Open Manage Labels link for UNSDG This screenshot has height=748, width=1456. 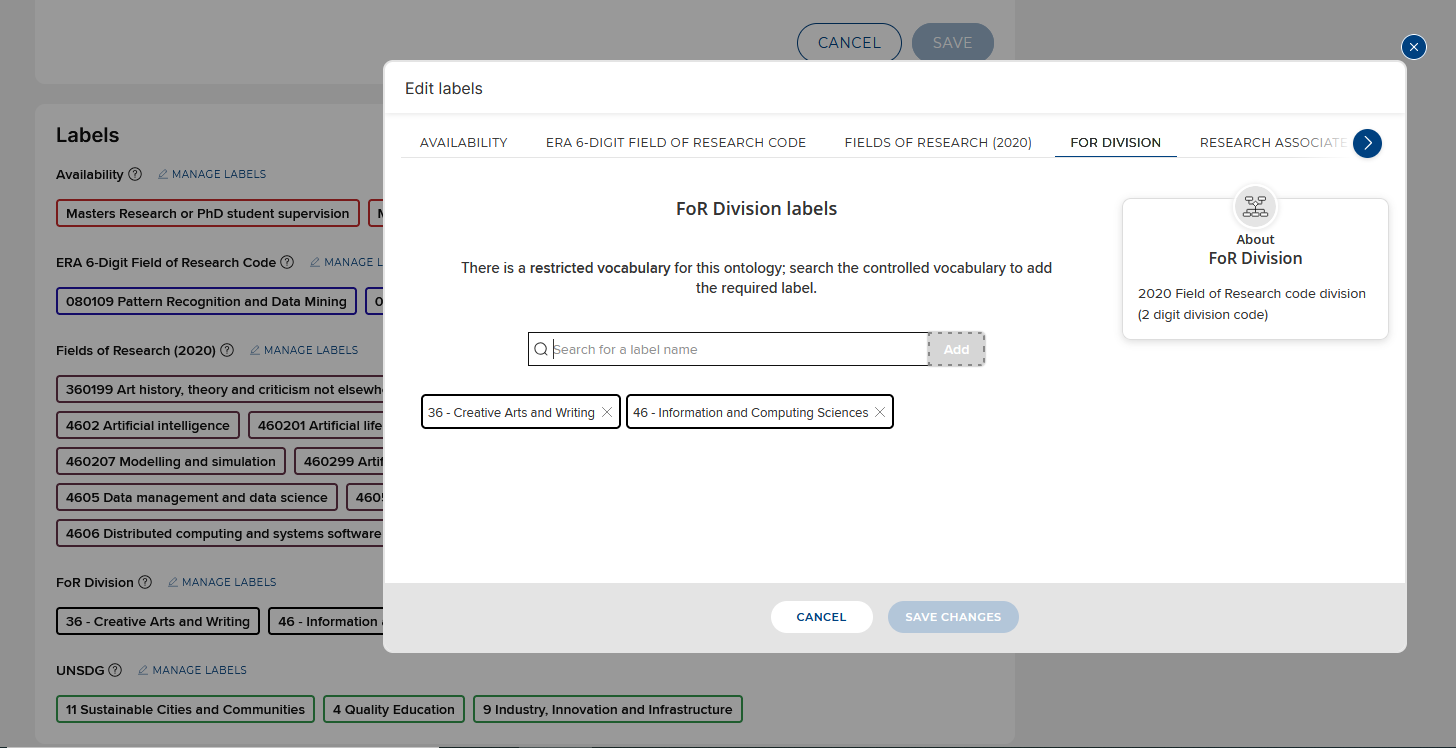tap(192, 670)
